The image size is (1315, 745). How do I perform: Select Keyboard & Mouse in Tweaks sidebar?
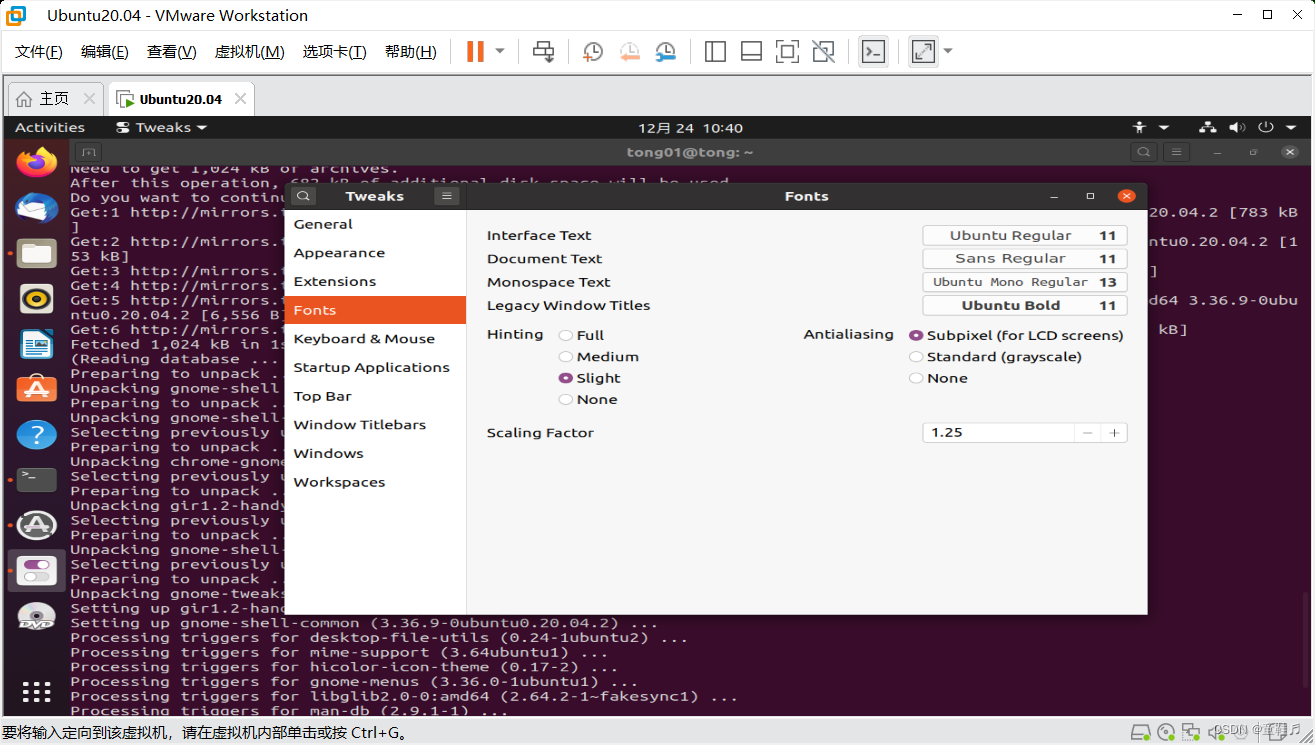[376, 339]
